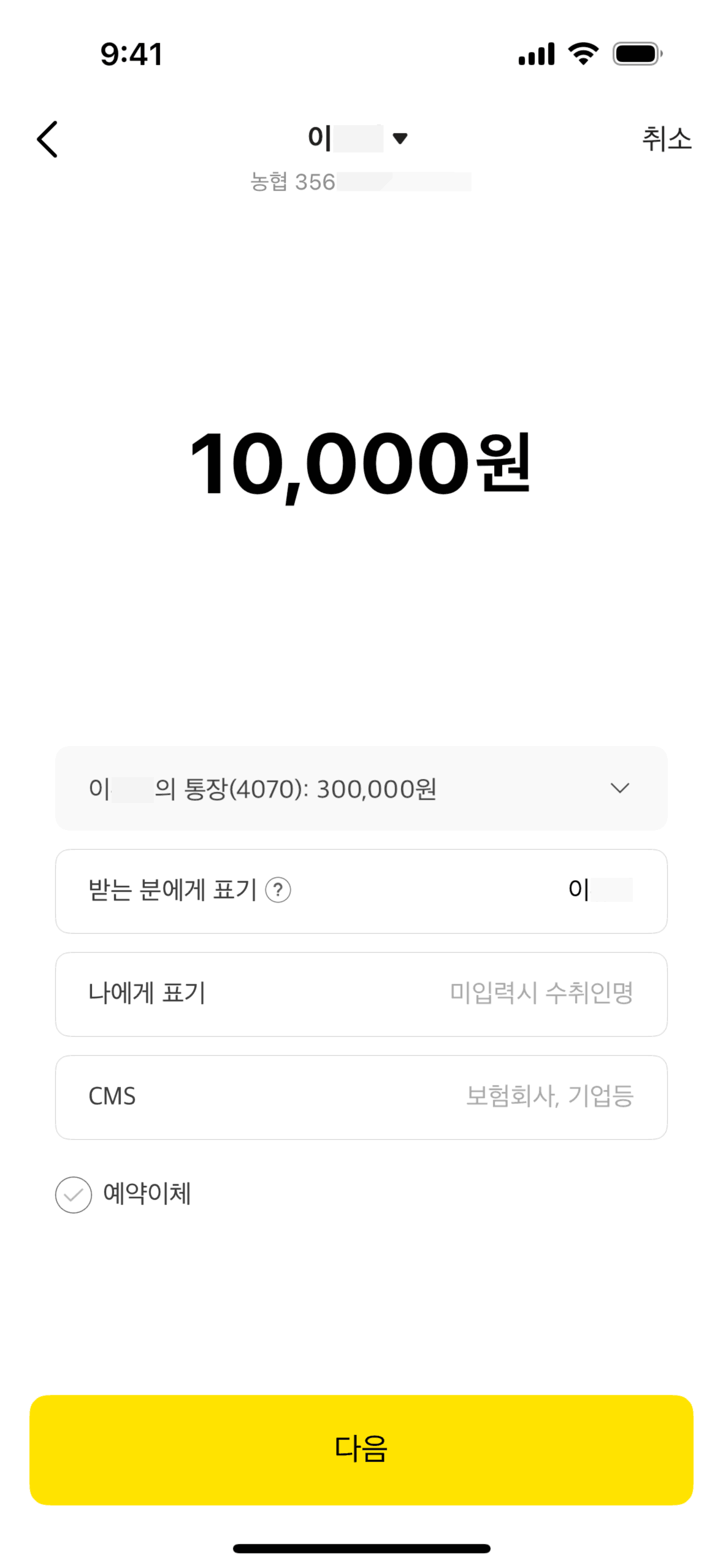723x1568 pixels.
Task: Tap the 9:41 clock in status bar
Action: click(x=131, y=55)
